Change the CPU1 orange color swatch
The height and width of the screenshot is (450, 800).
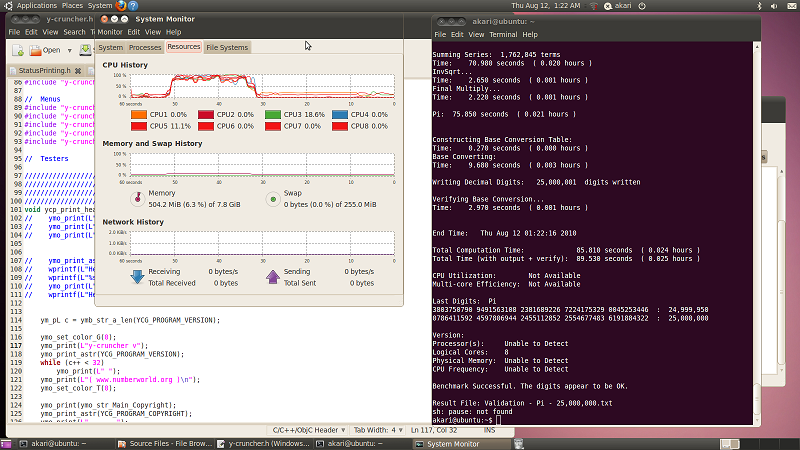click(139, 115)
